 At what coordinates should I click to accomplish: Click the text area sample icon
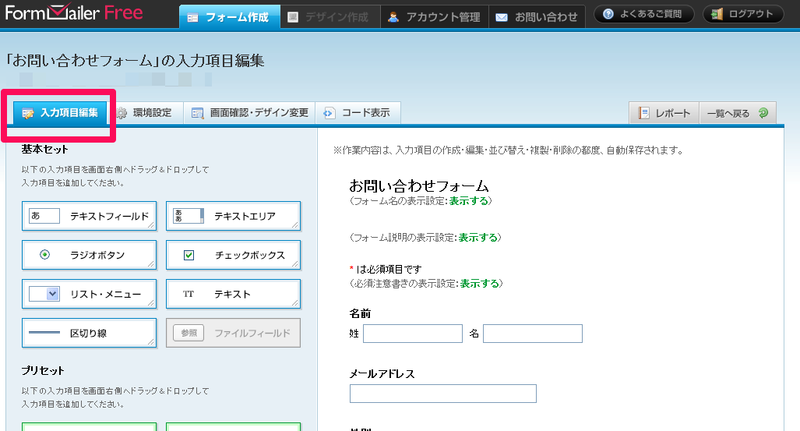click(188, 216)
